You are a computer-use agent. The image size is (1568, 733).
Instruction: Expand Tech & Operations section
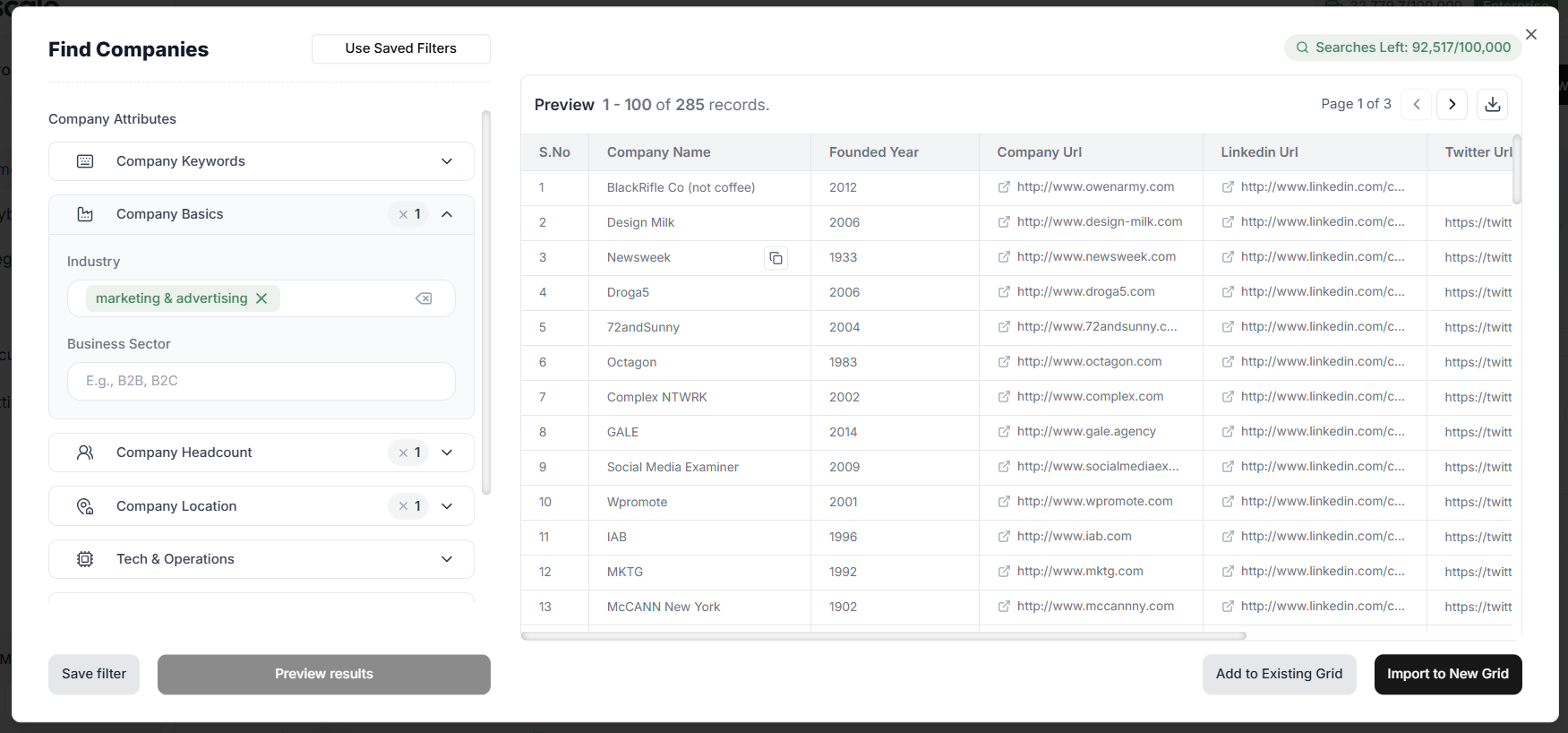pos(447,559)
